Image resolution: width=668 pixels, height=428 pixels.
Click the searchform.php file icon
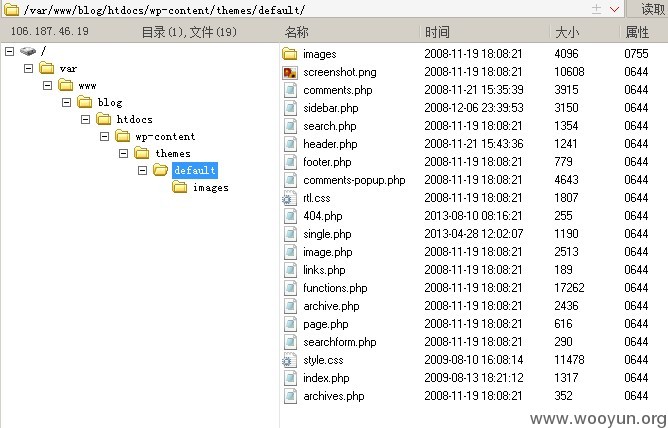(x=290, y=342)
